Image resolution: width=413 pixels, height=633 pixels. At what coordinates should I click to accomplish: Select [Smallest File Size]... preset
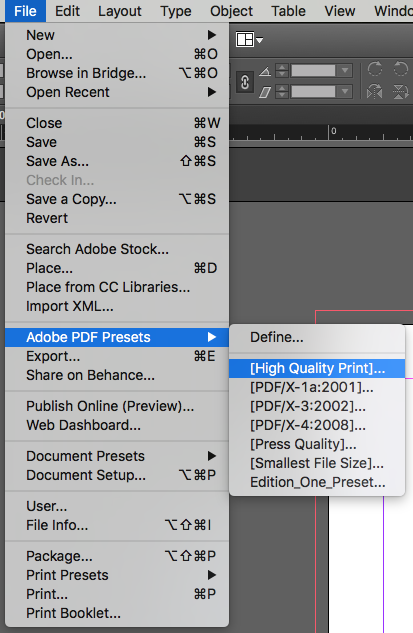coord(317,463)
